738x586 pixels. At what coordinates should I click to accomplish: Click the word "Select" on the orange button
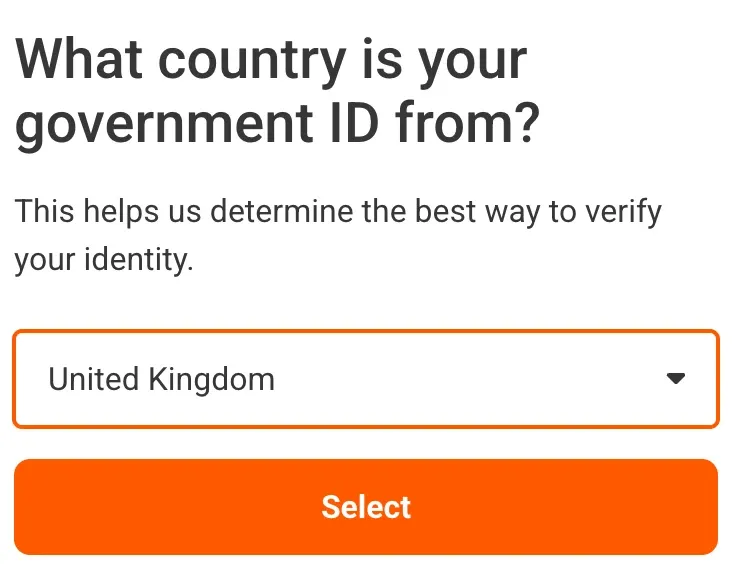pyautogui.click(x=366, y=507)
